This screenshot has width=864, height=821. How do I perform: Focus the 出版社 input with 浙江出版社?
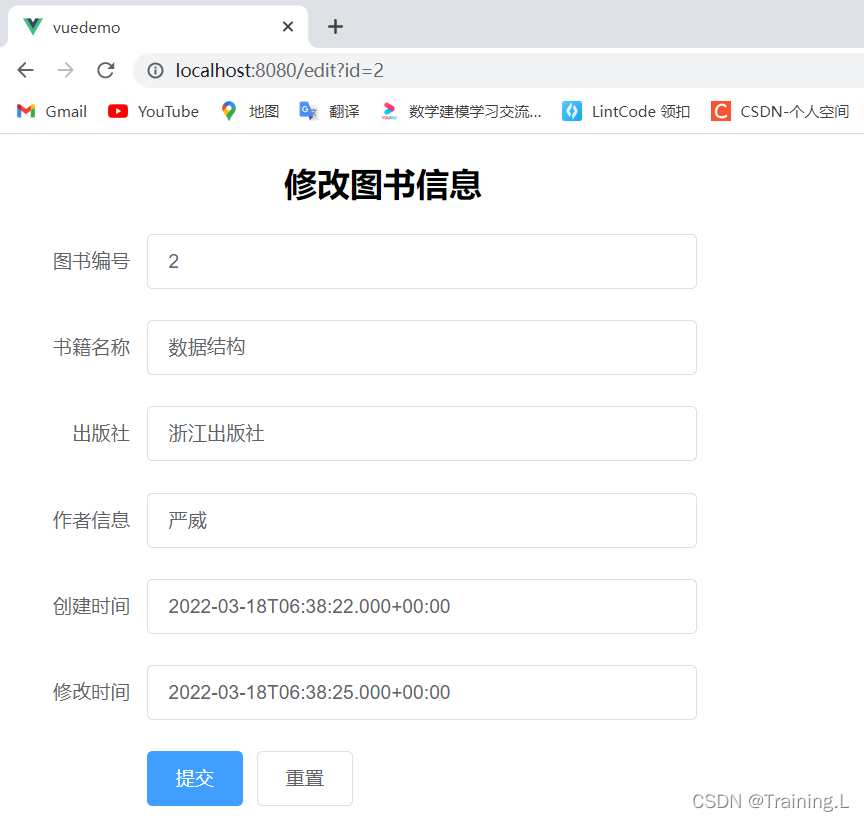click(422, 434)
